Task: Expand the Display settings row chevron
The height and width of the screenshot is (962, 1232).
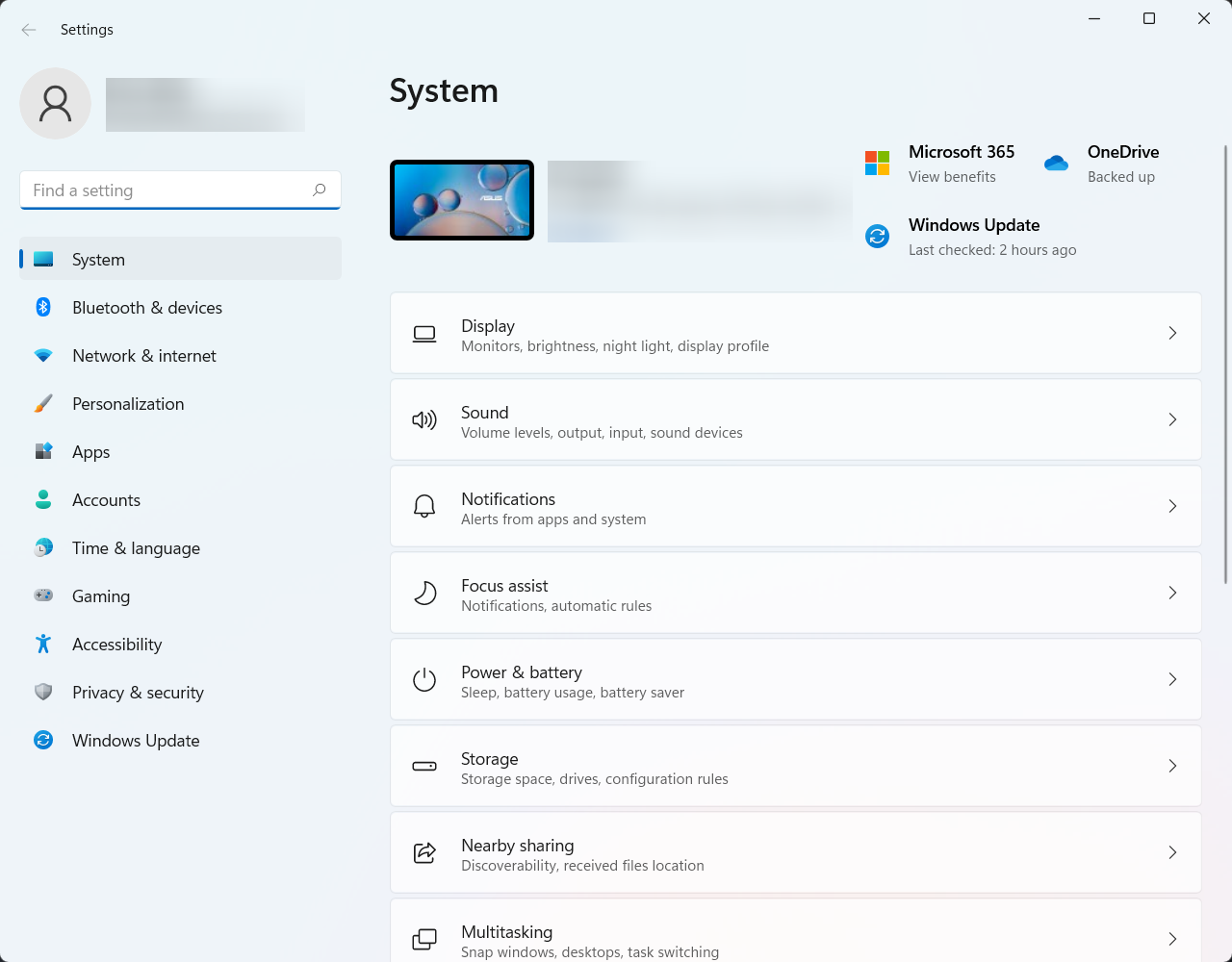Action: [x=1172, y=333]
